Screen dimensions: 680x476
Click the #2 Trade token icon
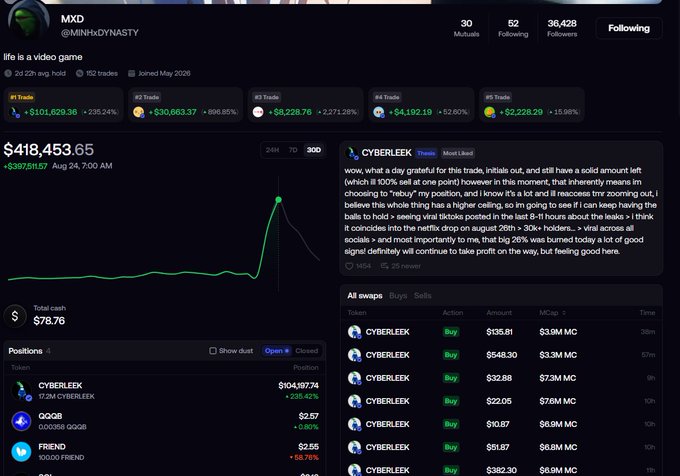pyautogui.click(x=139, y=112)
